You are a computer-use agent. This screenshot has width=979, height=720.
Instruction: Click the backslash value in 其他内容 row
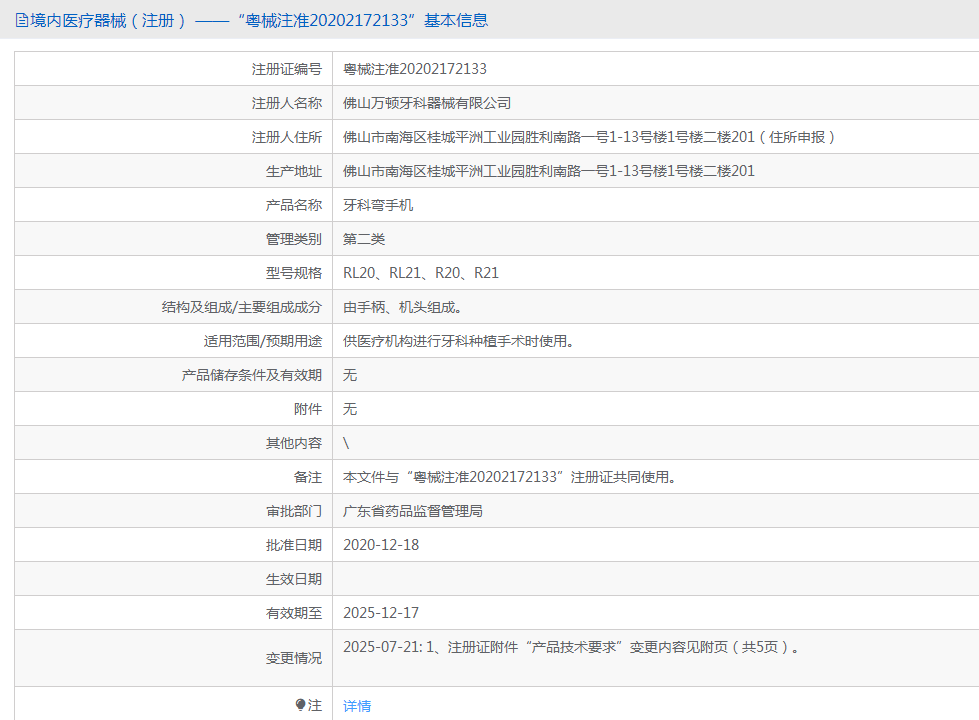(x=346, y=443)
